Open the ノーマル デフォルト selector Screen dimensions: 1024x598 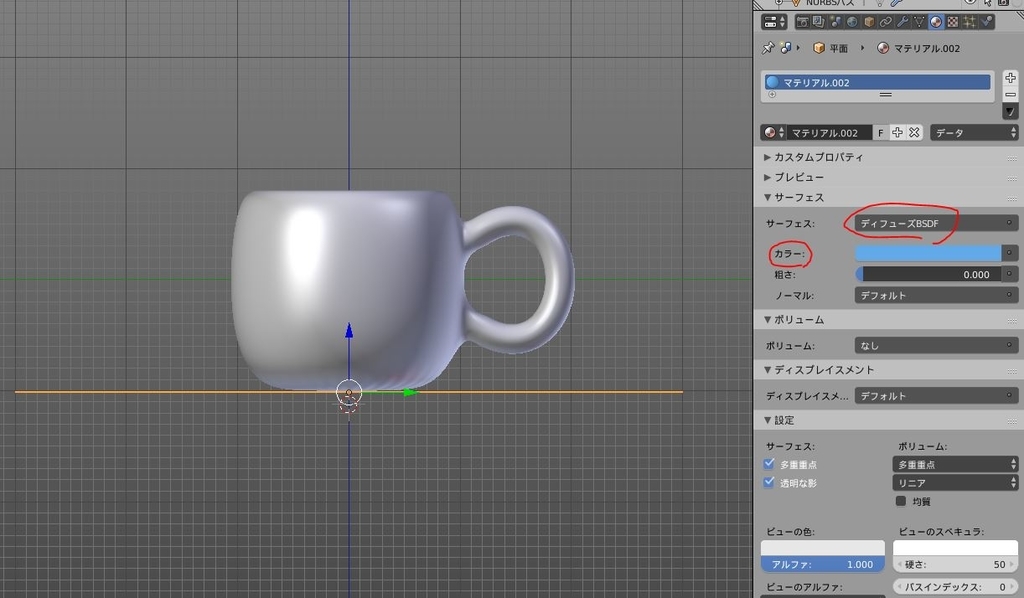click(936, 295)
